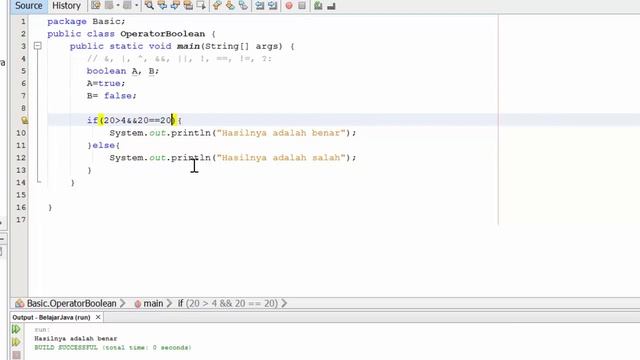This screenshot has width=640, height=360.
Task: Click the commented operators line 4
Action: click(179, 58)
